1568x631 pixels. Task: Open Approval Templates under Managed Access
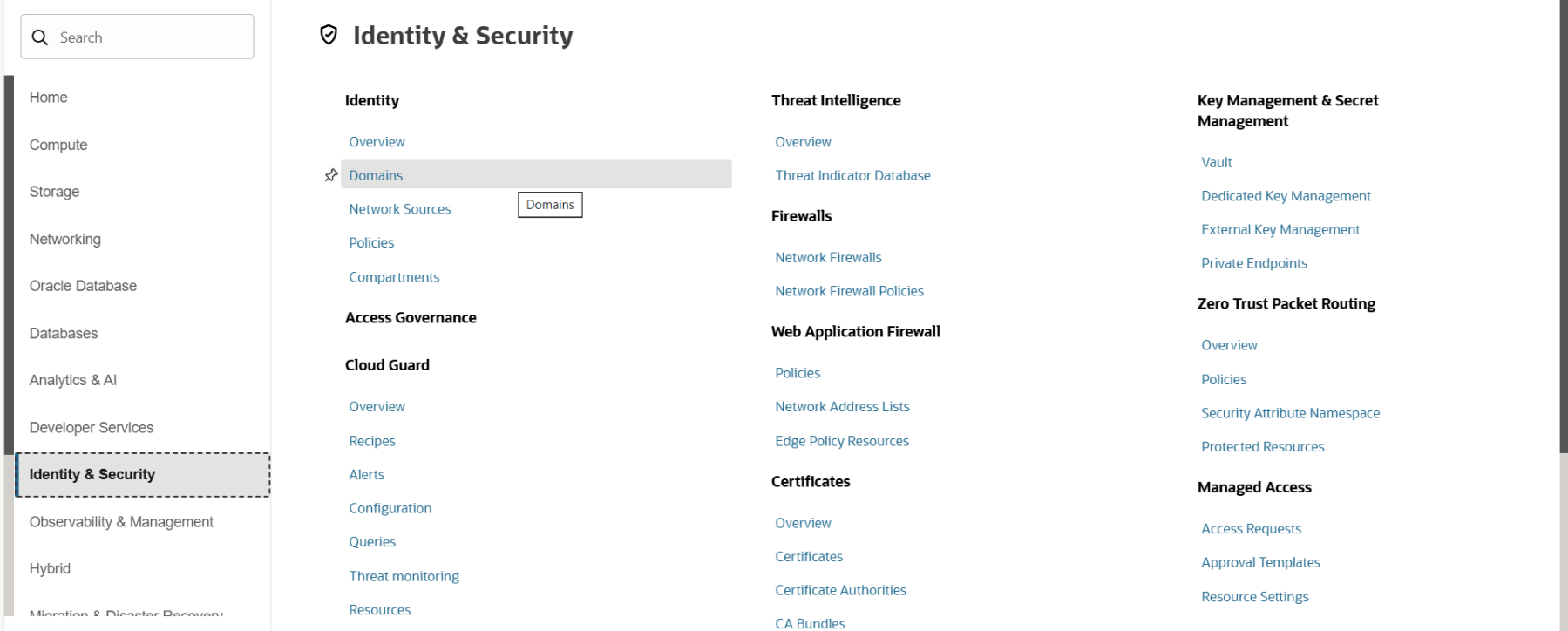point(1260,562)
